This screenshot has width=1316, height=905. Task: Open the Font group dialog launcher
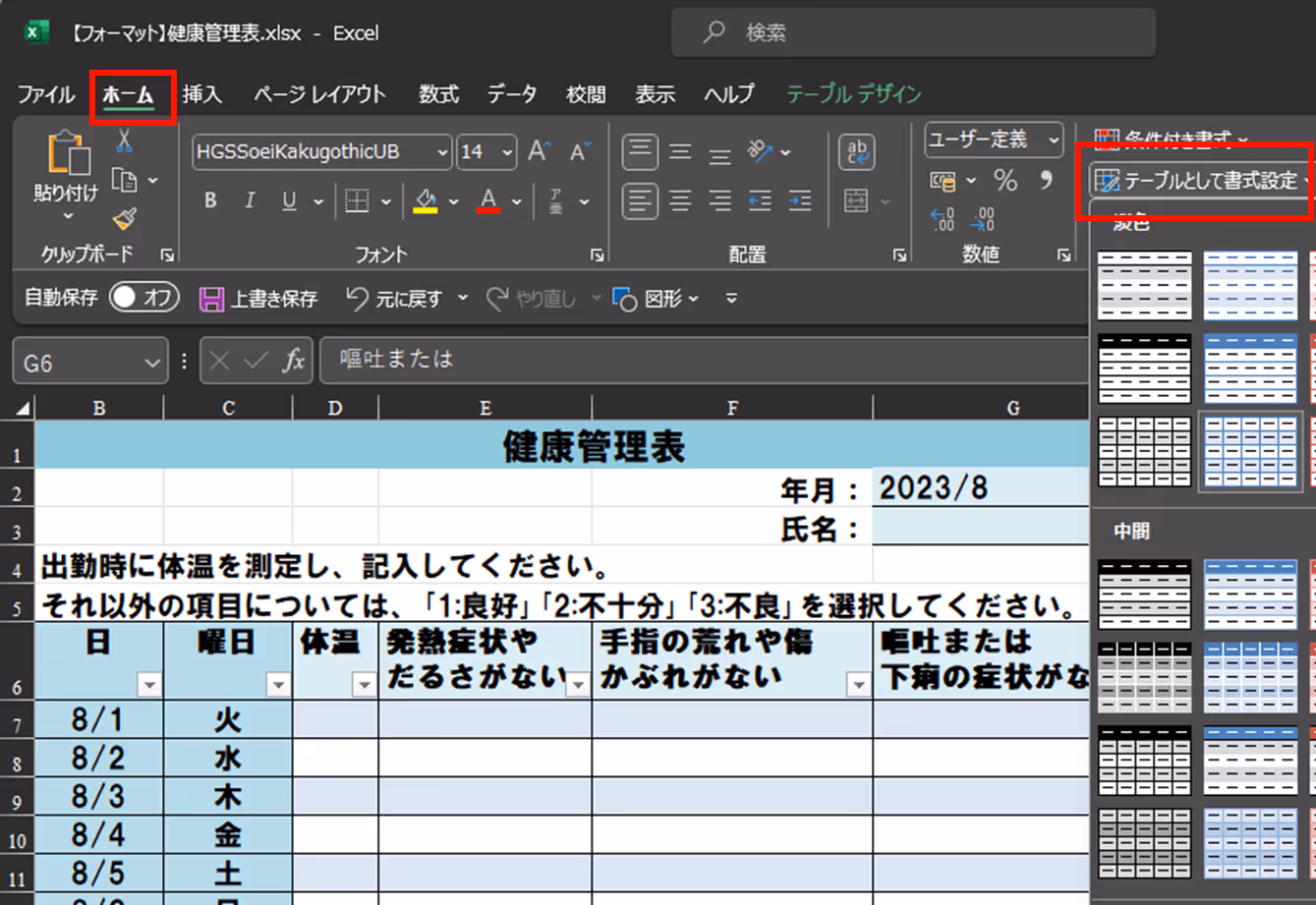597,255
